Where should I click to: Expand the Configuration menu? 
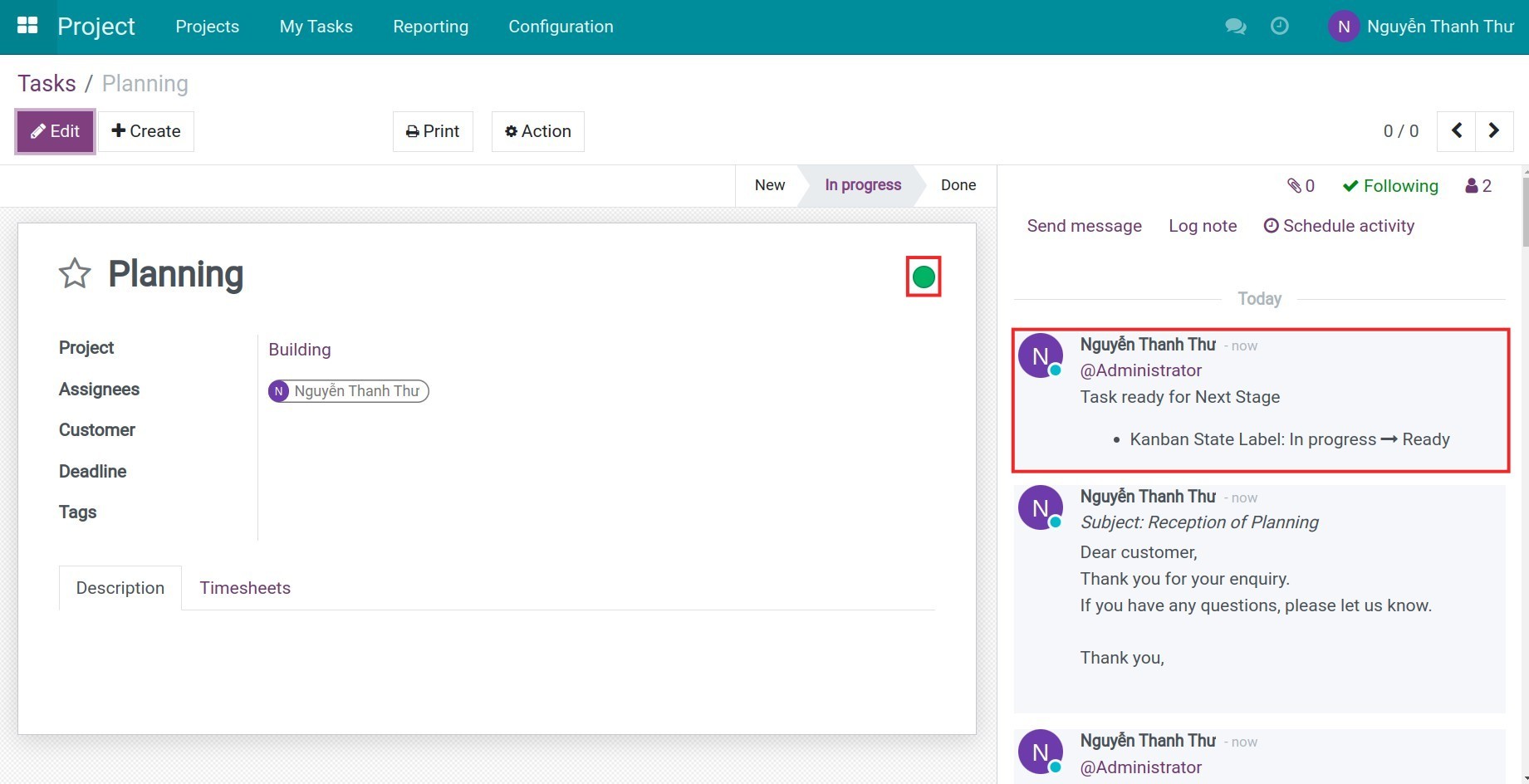click(x=561, y=27)
